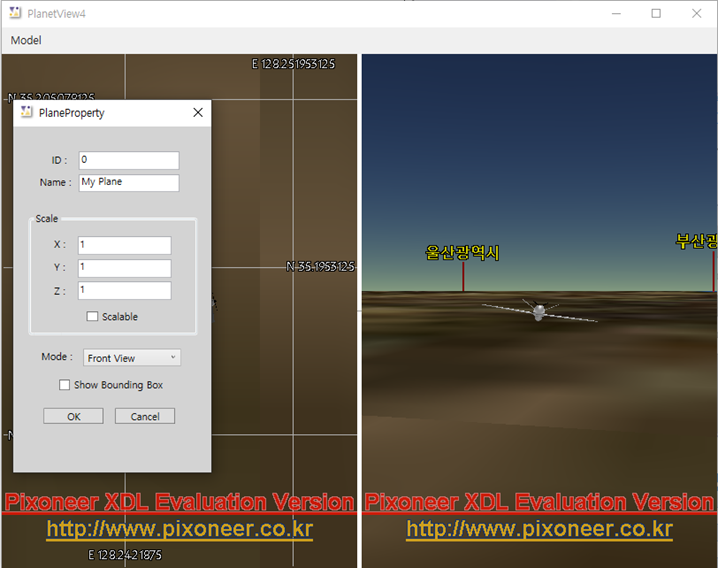Open the Model menu

tap(26, 40)
